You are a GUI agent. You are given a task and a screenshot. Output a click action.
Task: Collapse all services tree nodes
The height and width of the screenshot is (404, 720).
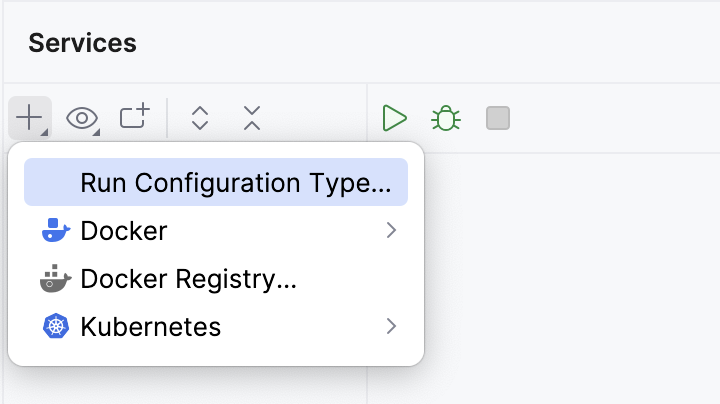pyautogui.click(x=252, y=118)
